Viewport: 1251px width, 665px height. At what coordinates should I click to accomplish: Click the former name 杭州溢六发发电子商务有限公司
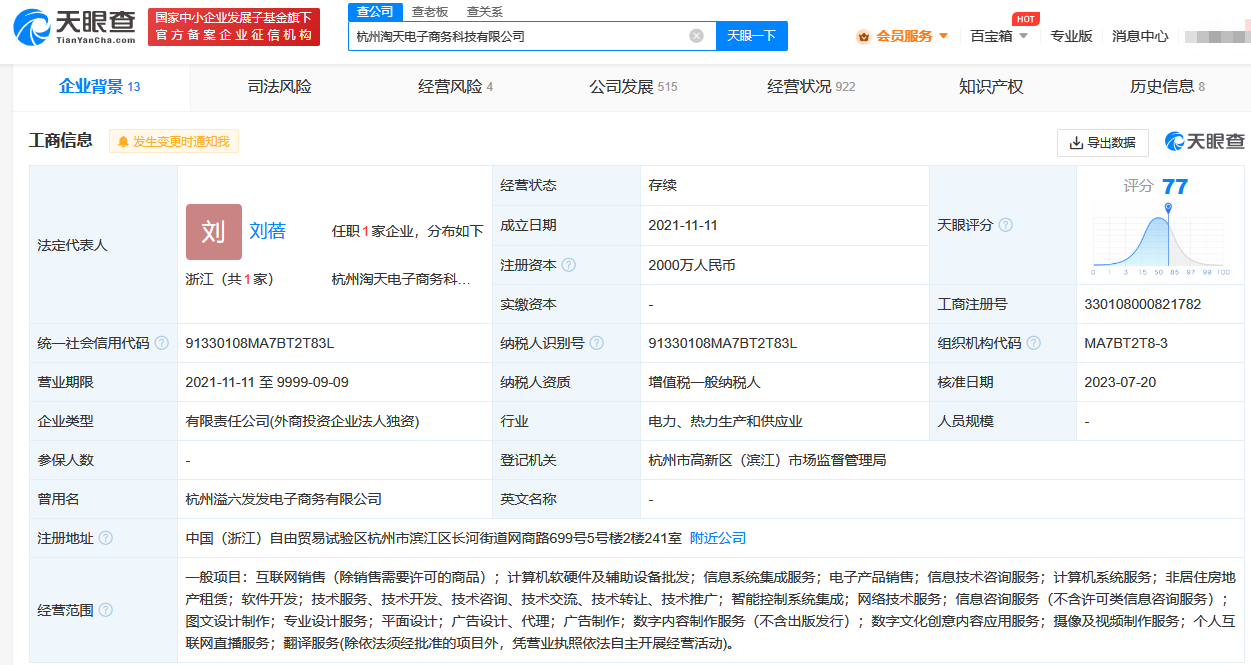284,499
